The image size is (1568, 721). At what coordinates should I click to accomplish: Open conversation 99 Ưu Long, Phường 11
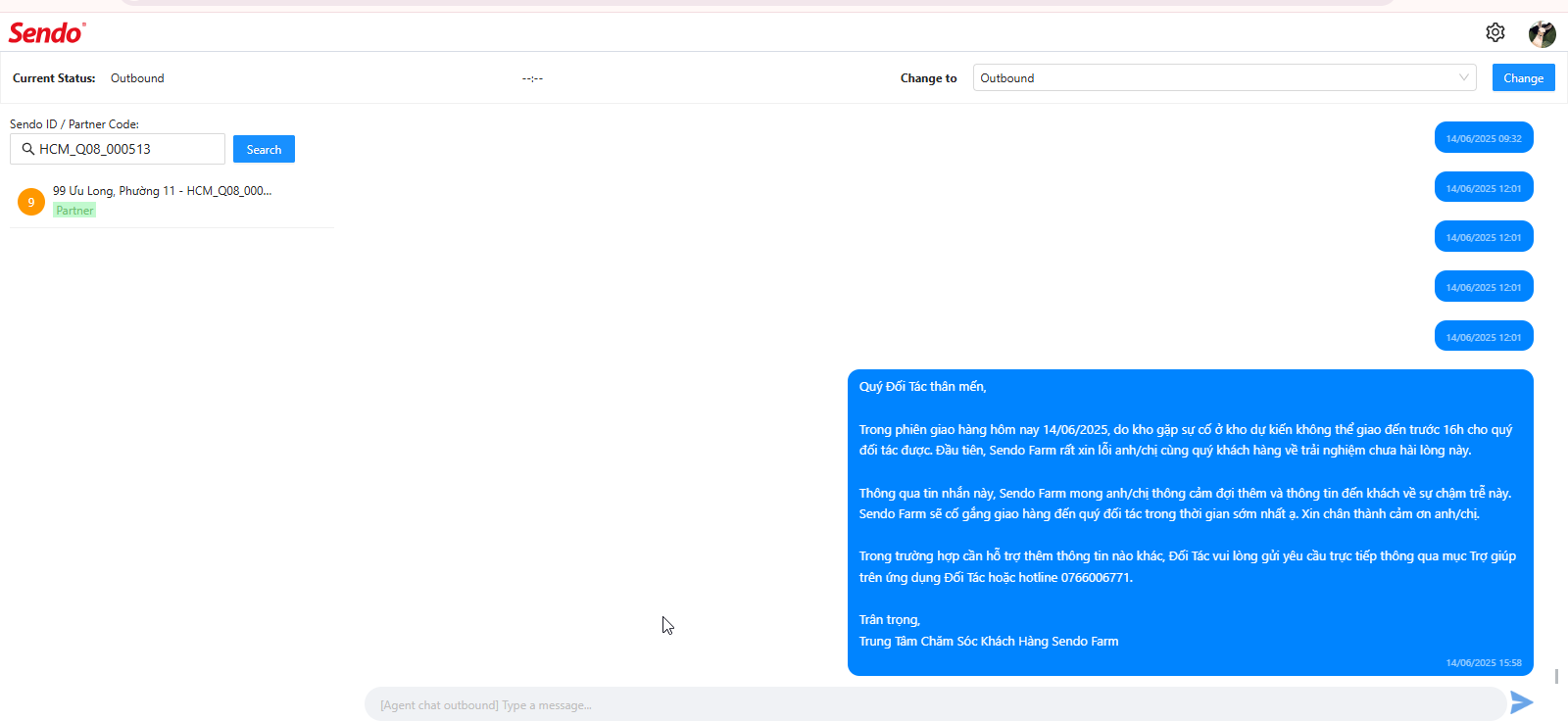[171, 201]
